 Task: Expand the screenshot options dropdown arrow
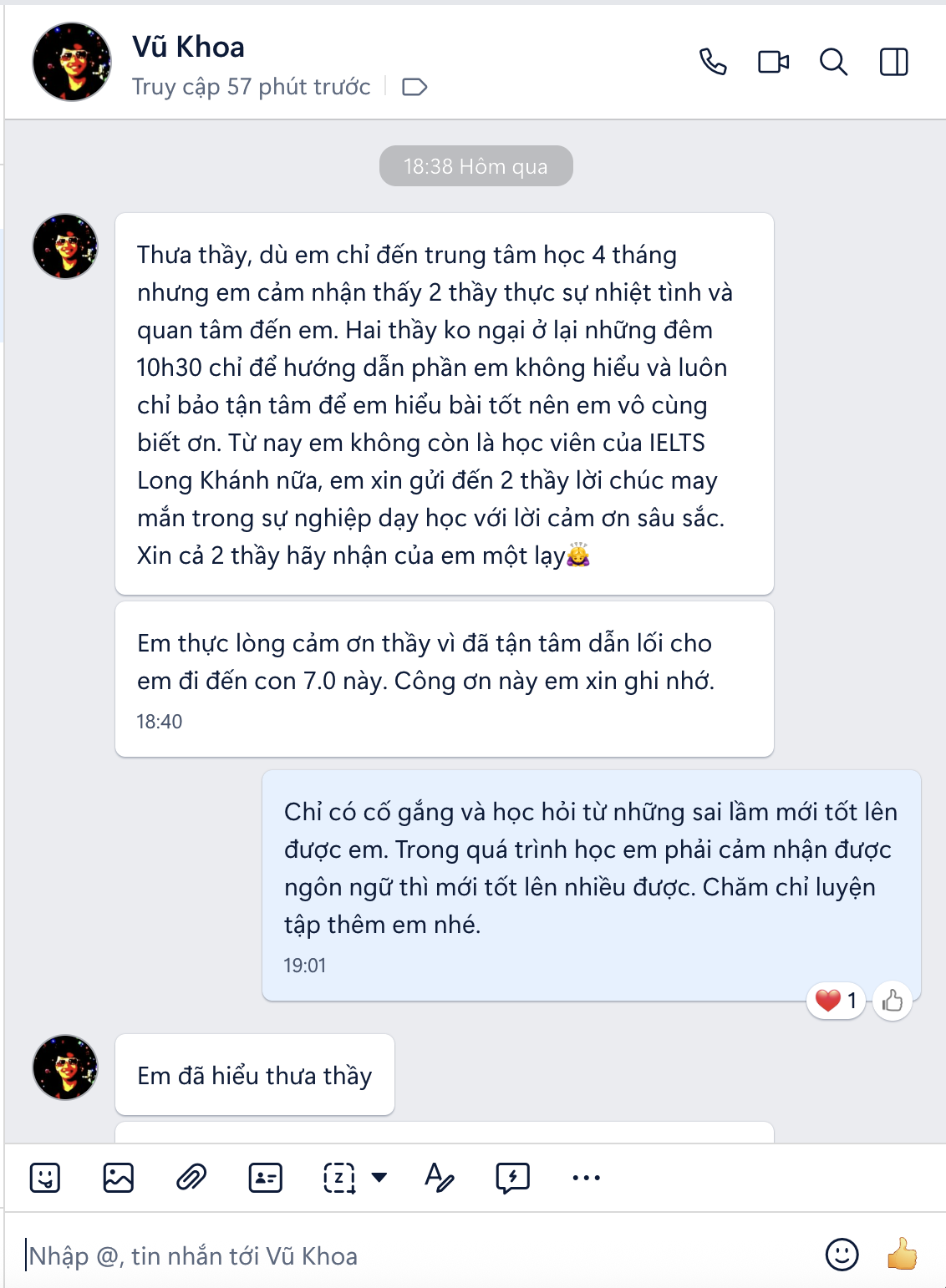pos(379,1178)
